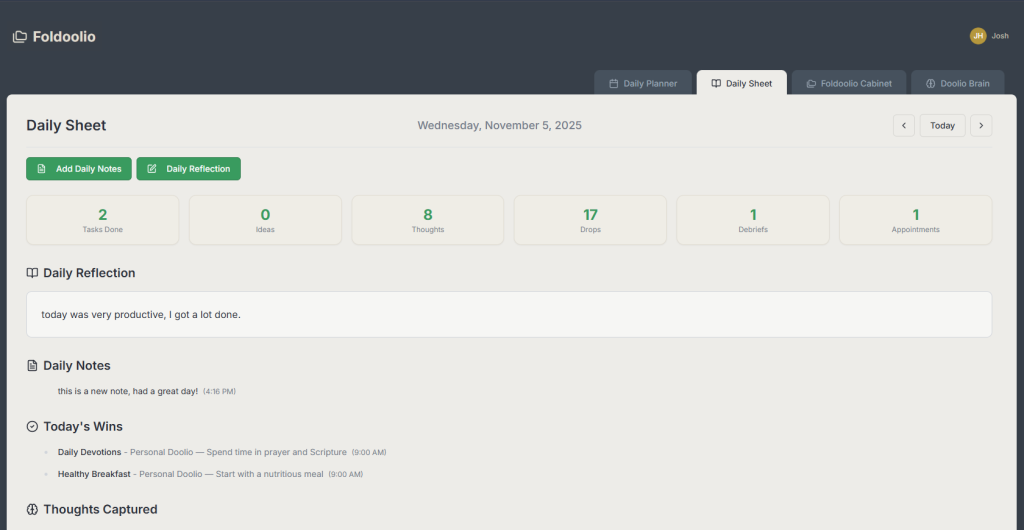1024x530 pixels.
Task: Jump to Today's date
Action: tap(942, 126)
